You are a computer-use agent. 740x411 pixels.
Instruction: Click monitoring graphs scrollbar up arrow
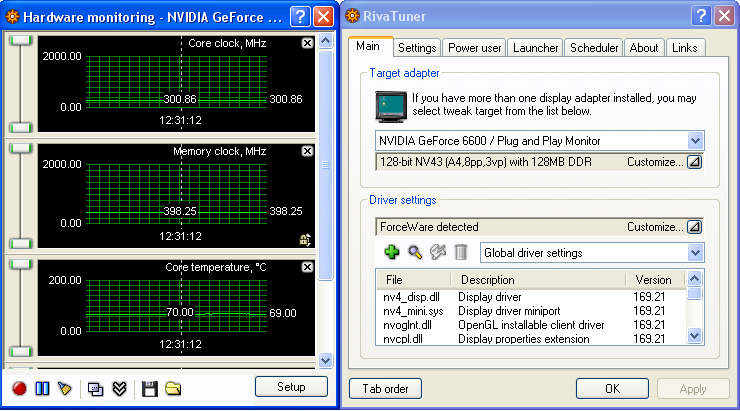pos(326,41)
